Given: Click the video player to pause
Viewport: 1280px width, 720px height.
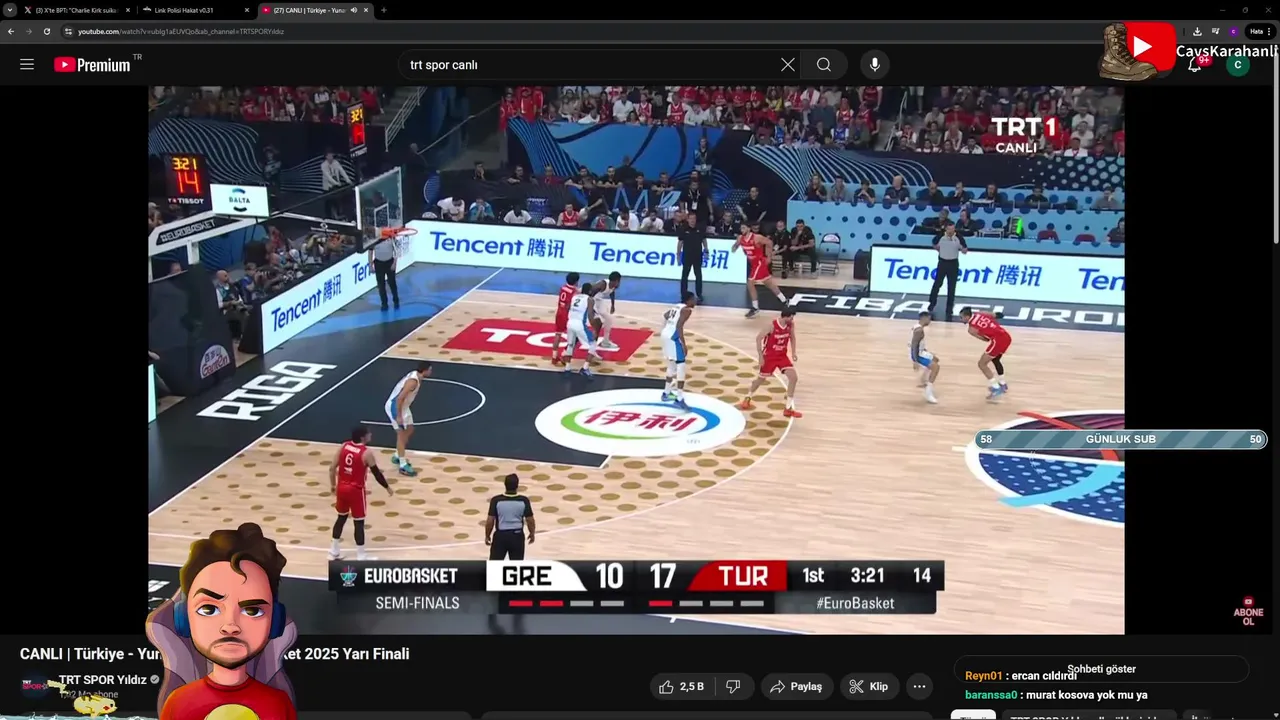Looking at the screenshot, I should [636, 360].
